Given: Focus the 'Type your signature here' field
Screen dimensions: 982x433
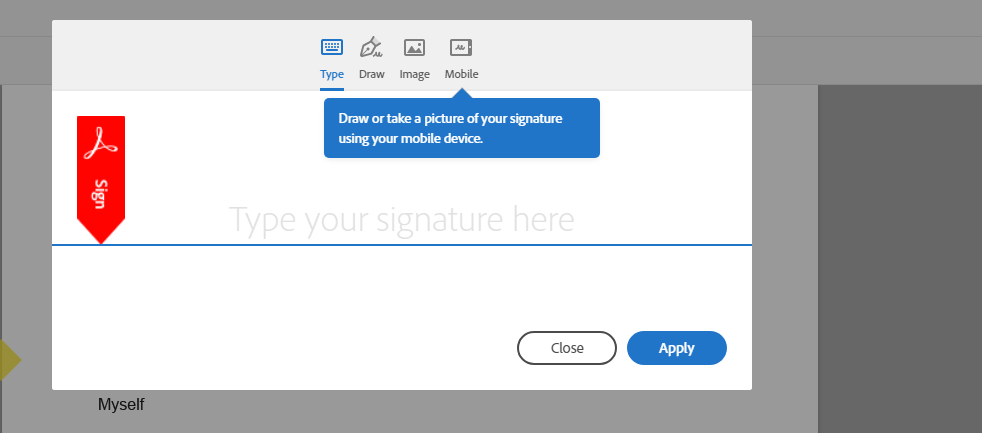Looking at the screenshot, I should point(402,219).
